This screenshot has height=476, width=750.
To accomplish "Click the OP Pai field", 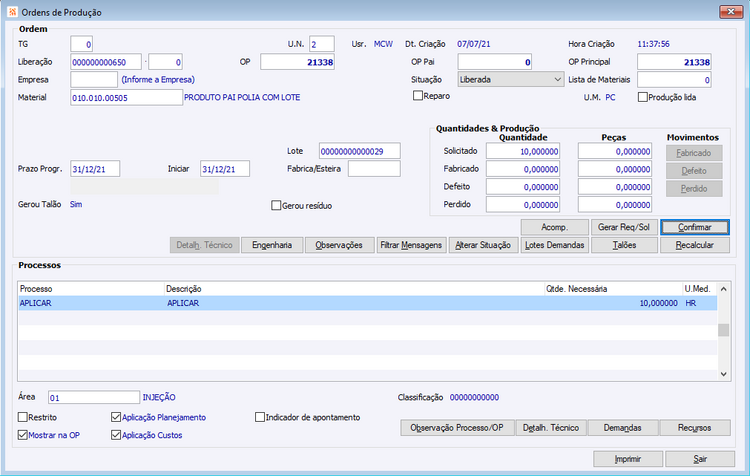I will click(495, 62).
